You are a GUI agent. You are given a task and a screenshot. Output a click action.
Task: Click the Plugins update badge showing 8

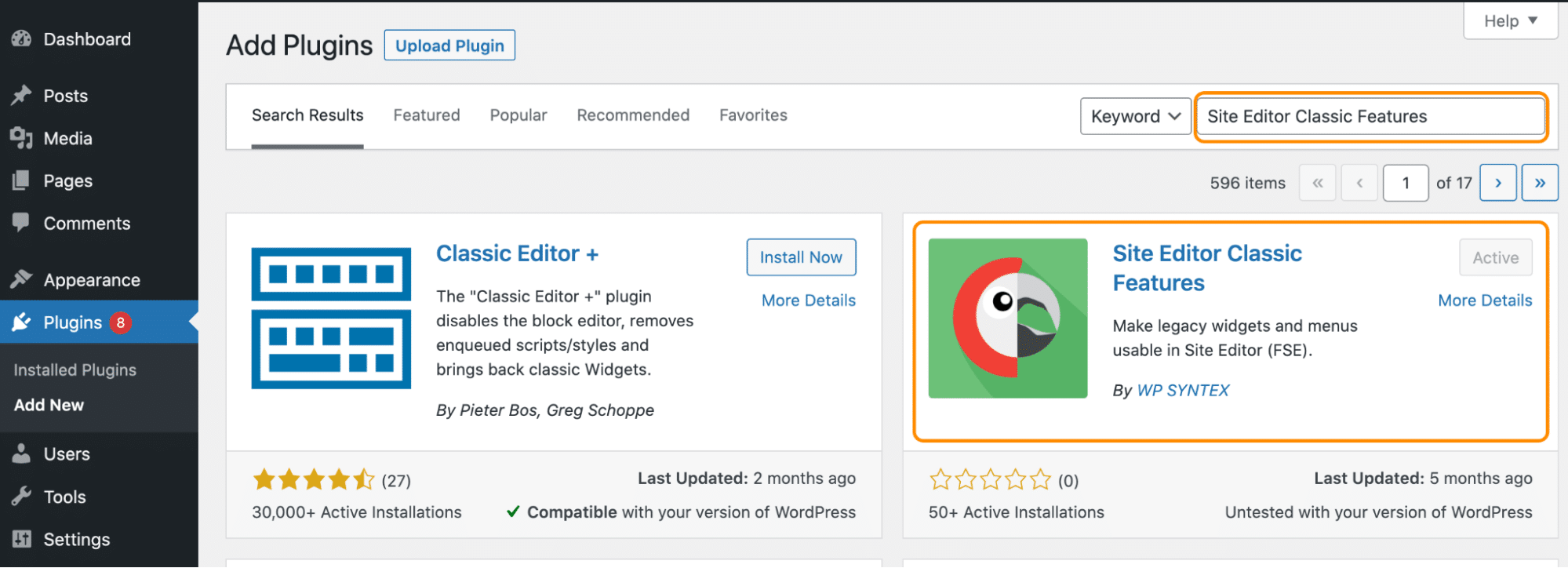(x=120, y=322)
